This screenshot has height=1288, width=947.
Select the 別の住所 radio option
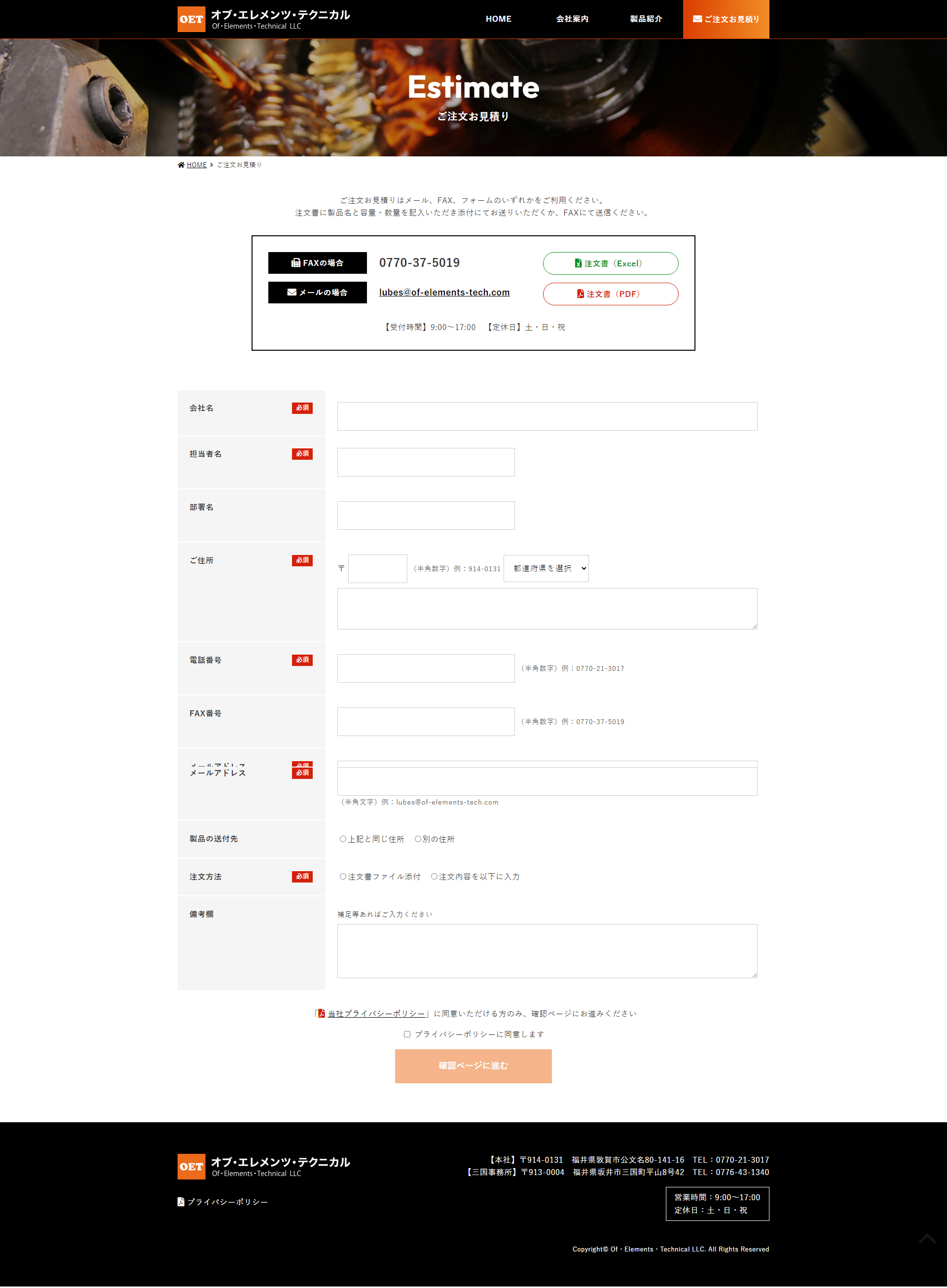(418, 839)
